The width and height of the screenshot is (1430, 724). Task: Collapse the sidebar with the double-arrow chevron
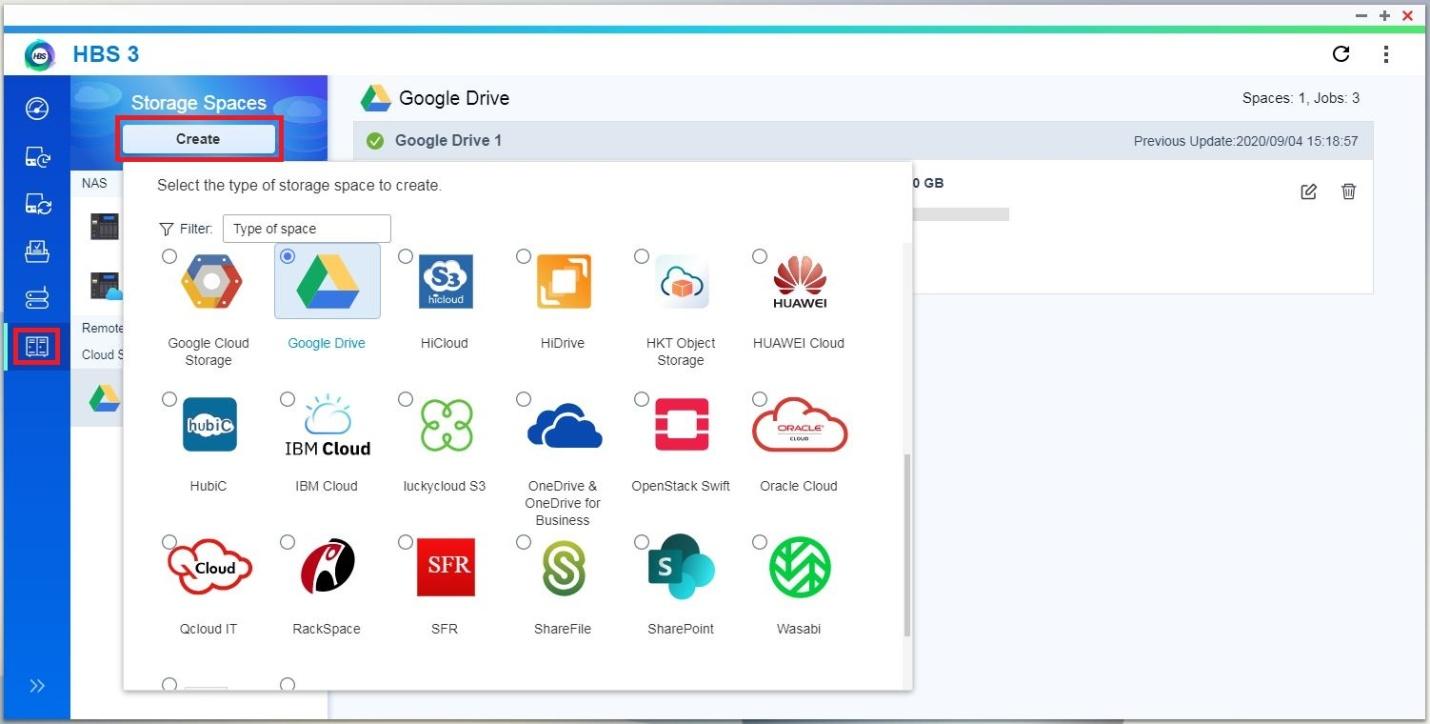point(37,685)
